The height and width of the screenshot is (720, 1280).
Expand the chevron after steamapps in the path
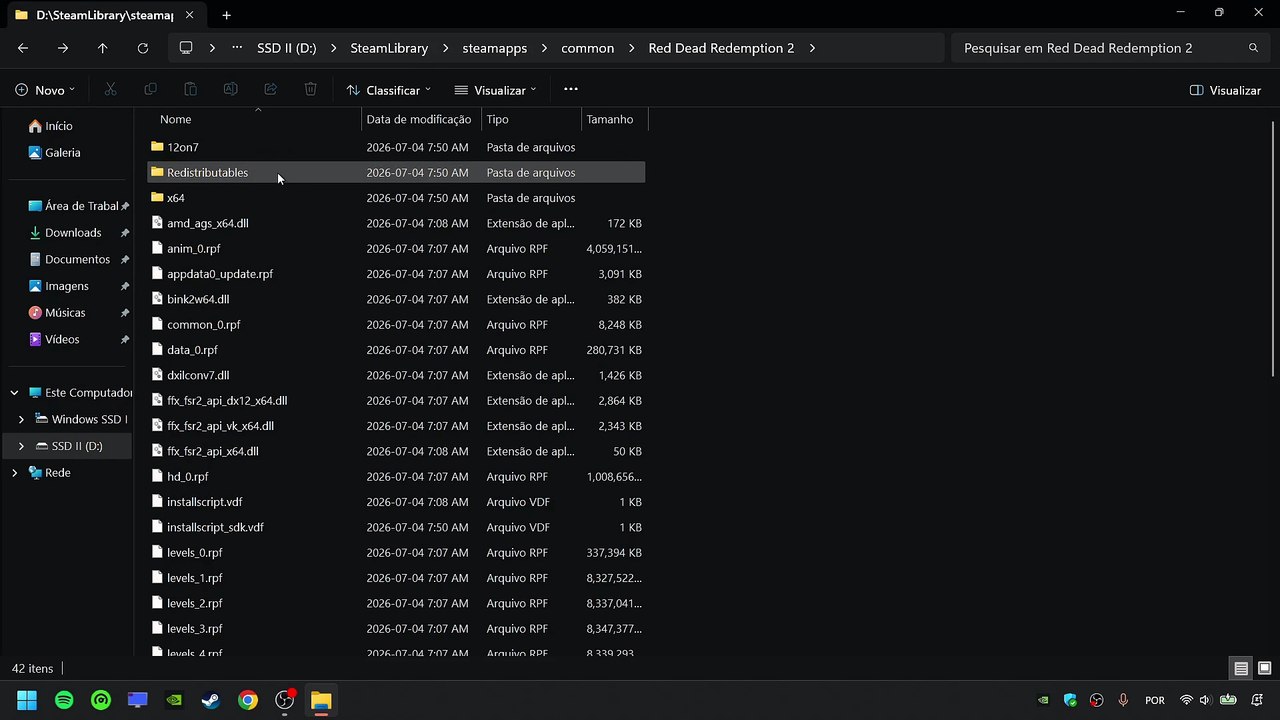[546, 48]
